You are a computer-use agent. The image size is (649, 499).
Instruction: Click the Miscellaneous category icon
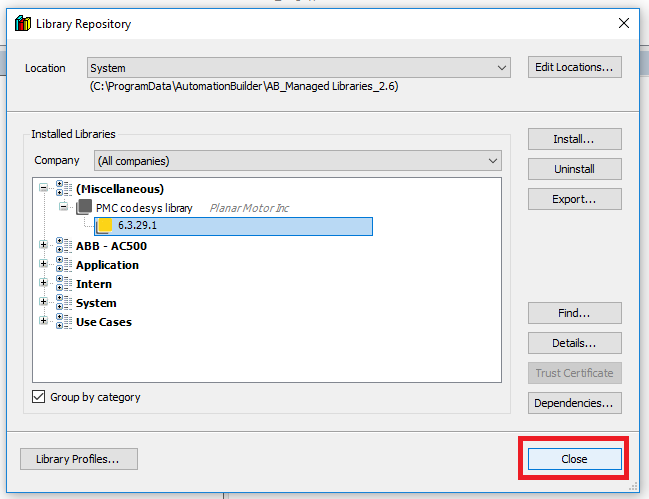64,188
